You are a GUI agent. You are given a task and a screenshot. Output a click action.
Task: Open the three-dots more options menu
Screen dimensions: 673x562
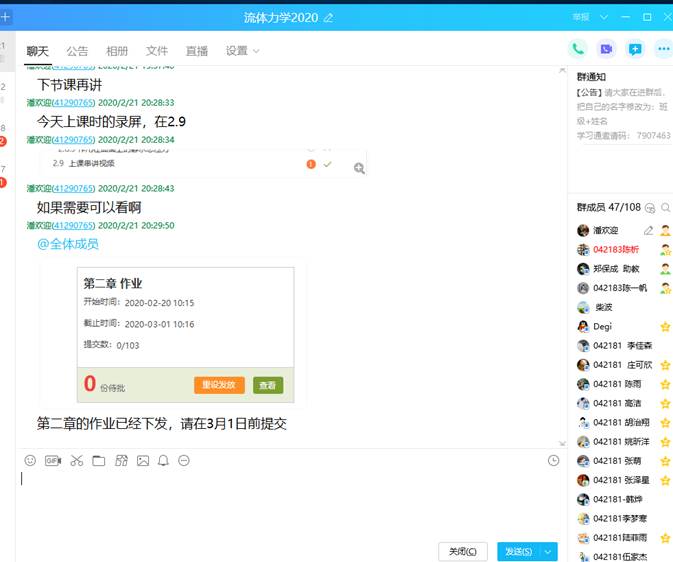[x=662, y=48]
